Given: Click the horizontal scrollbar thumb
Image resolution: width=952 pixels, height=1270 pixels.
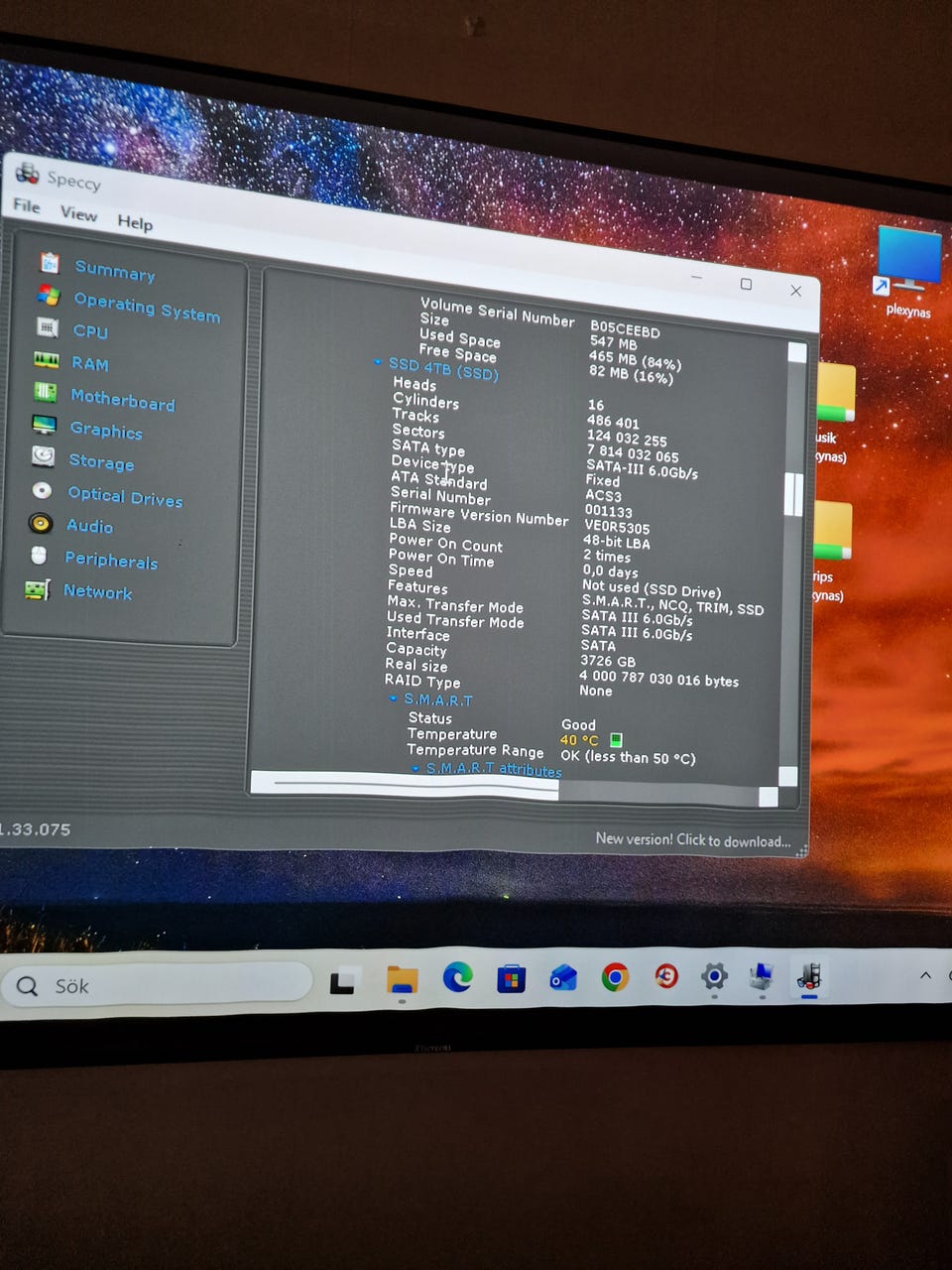Looking at the screenshot, I should click(405, 785).
